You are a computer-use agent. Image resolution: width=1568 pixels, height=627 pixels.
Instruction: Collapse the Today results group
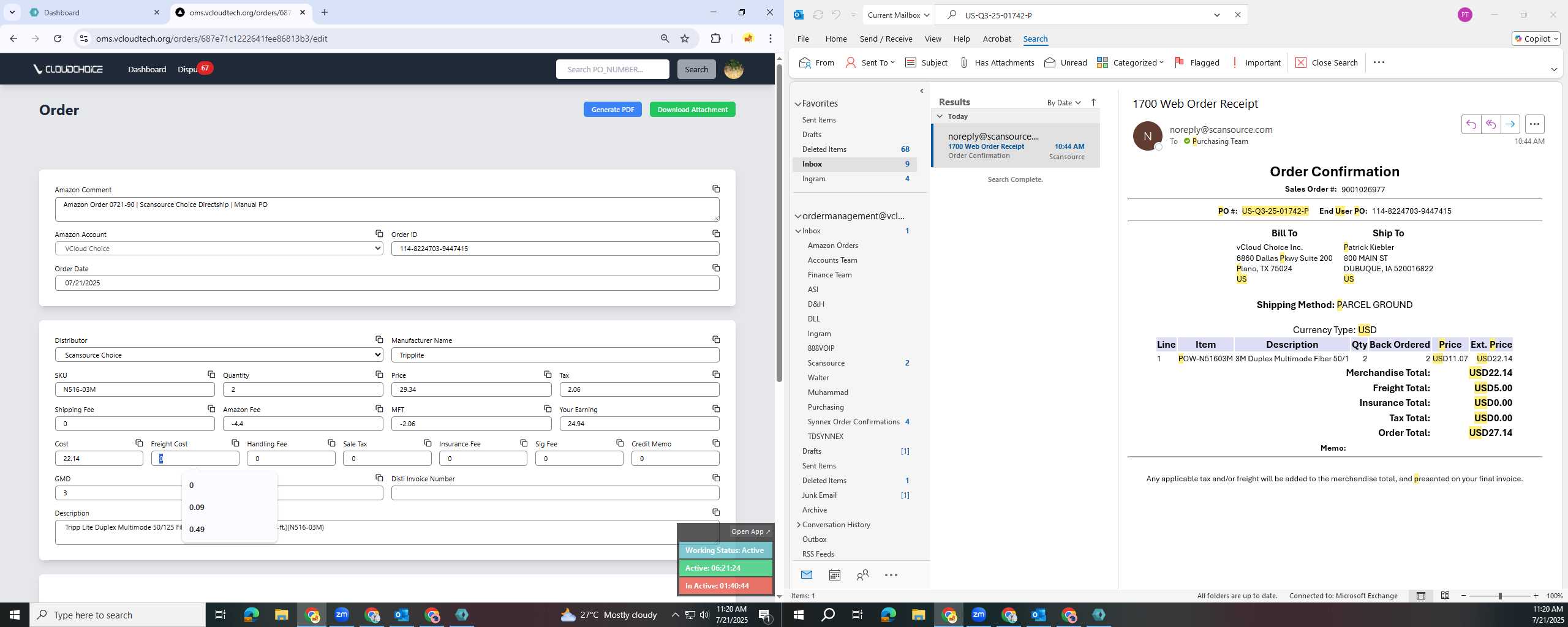tap(940, 116)
